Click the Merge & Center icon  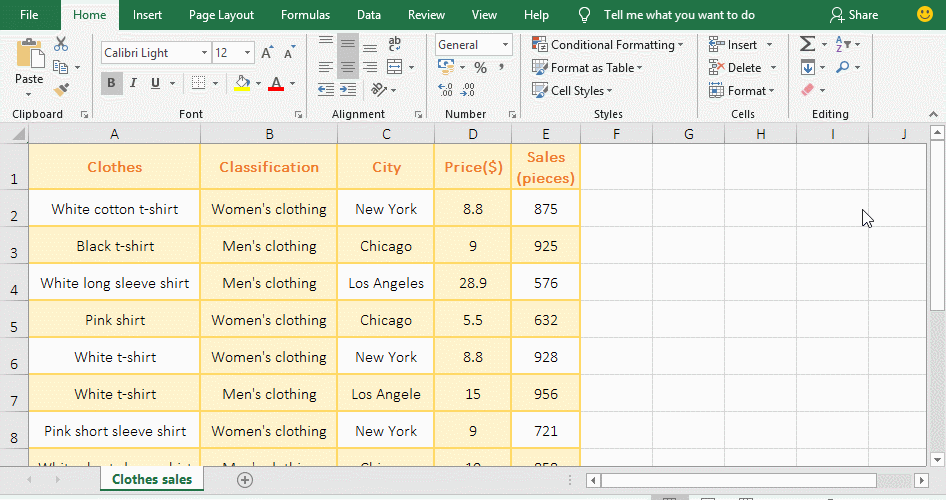[x=395, y=67]
